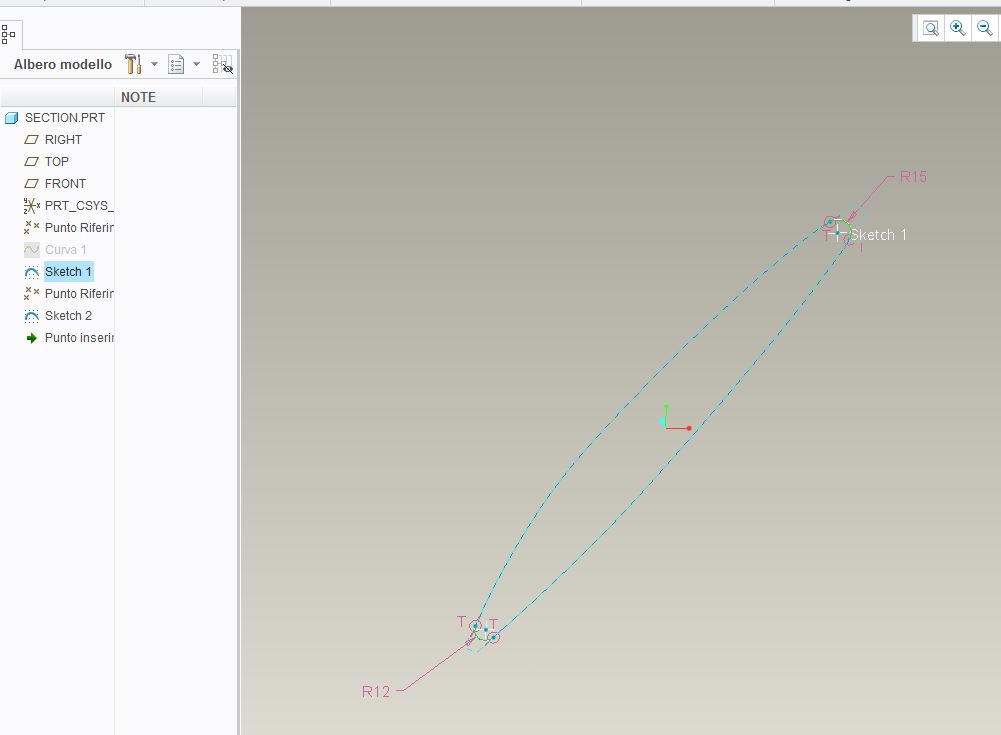Viewport: 1001px width, 735px height.
Task: Click the NOTE column header
Action: click(137, 96)
